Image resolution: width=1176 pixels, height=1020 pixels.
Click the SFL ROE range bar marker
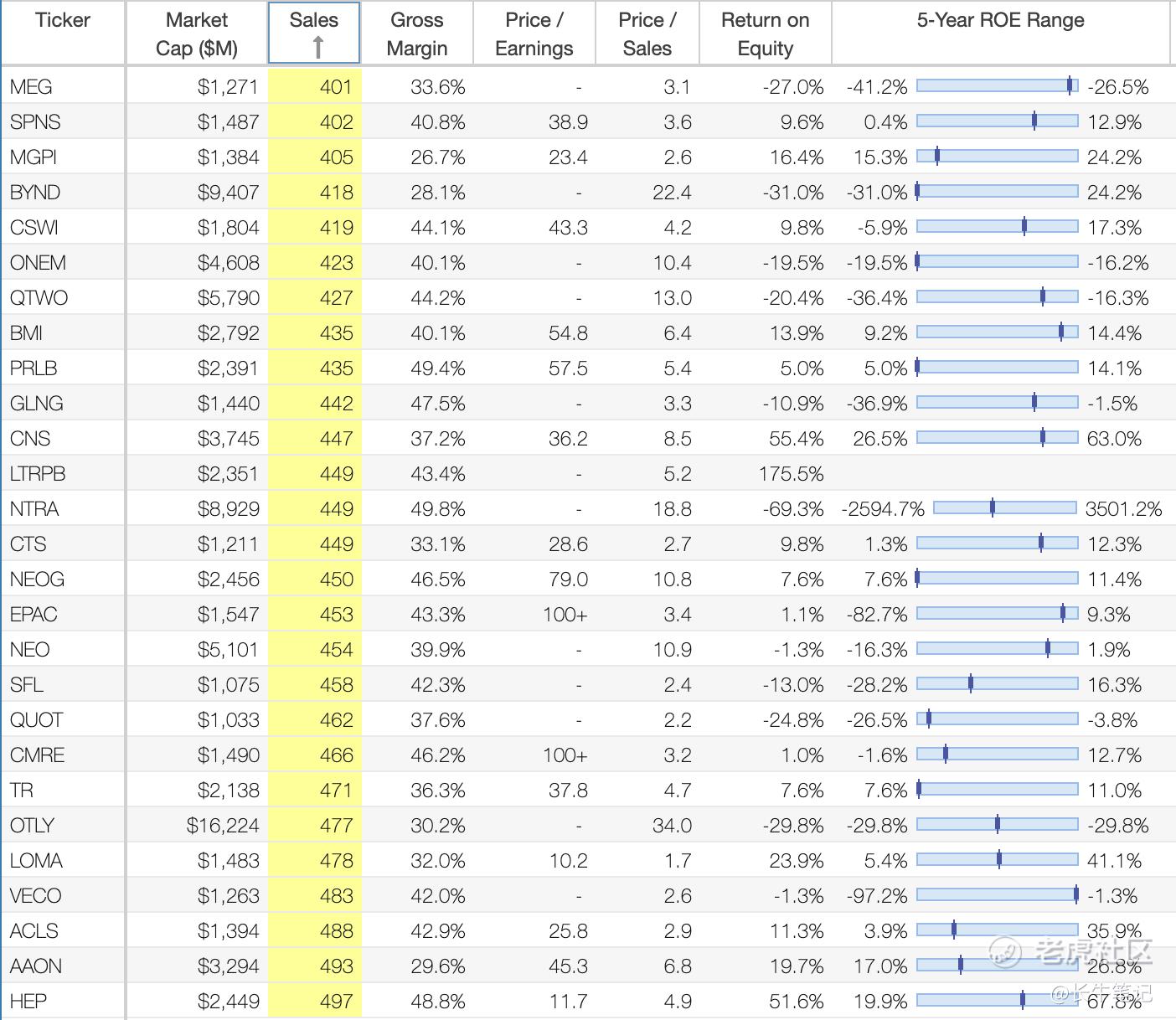tap(971, 683)
